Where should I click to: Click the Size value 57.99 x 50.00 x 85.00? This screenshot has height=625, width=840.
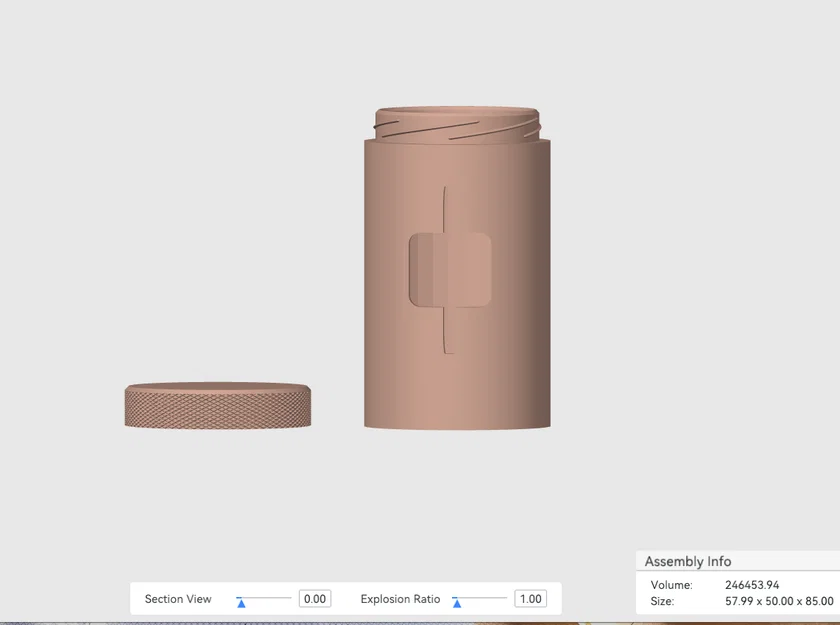779,601
